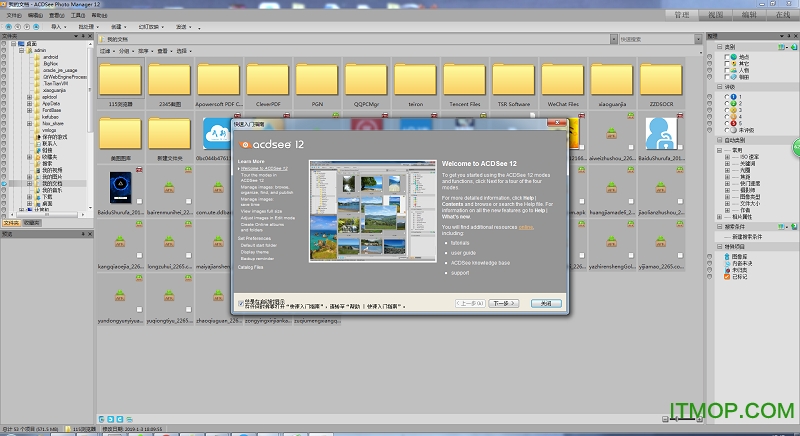The image size is (800, 436).
Task: Open the xiaoguanjia folder thumbnail
Action: pyautogui.click(x=612, y=79)
